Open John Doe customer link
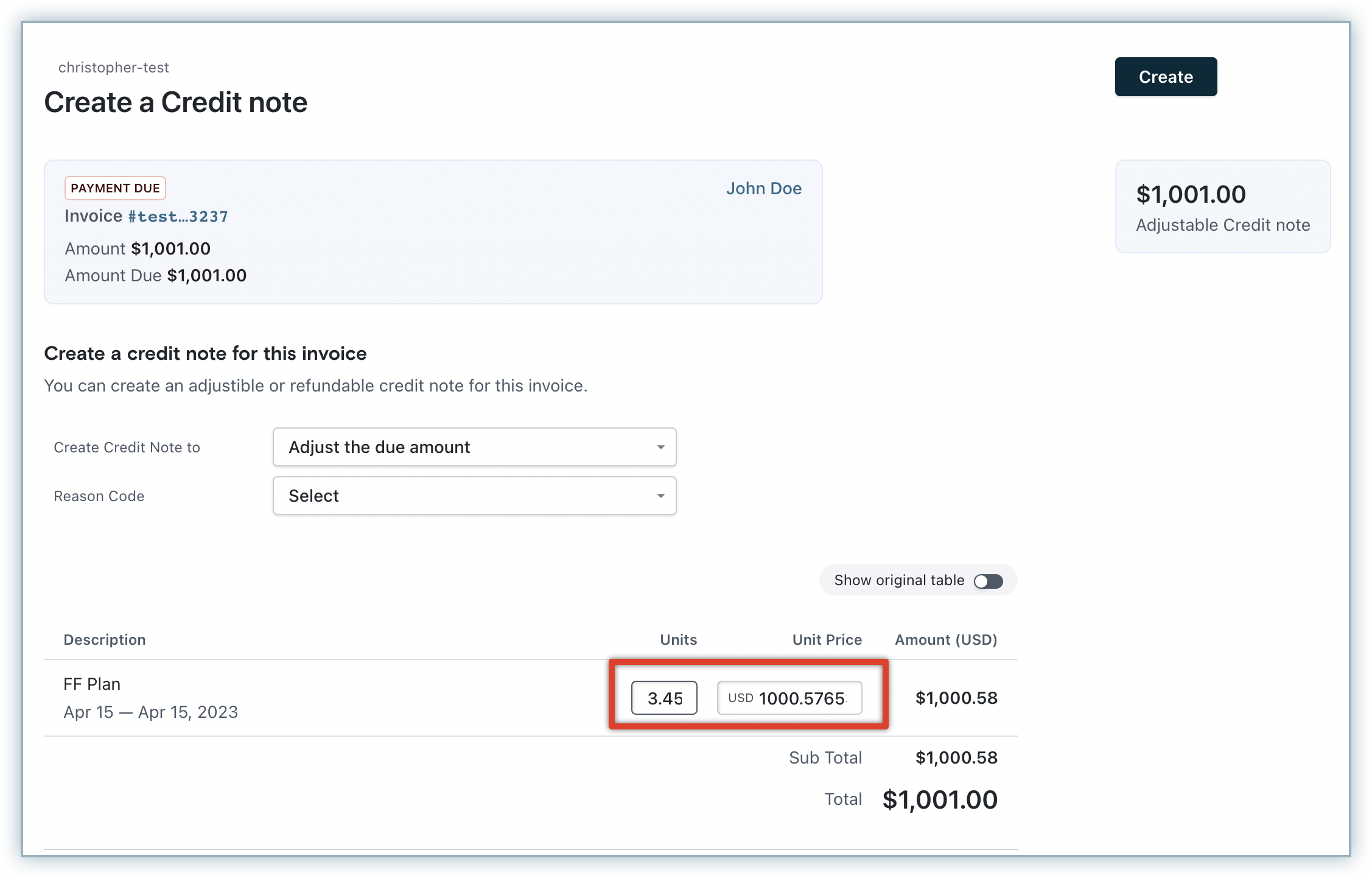 (x=763, y=189)
